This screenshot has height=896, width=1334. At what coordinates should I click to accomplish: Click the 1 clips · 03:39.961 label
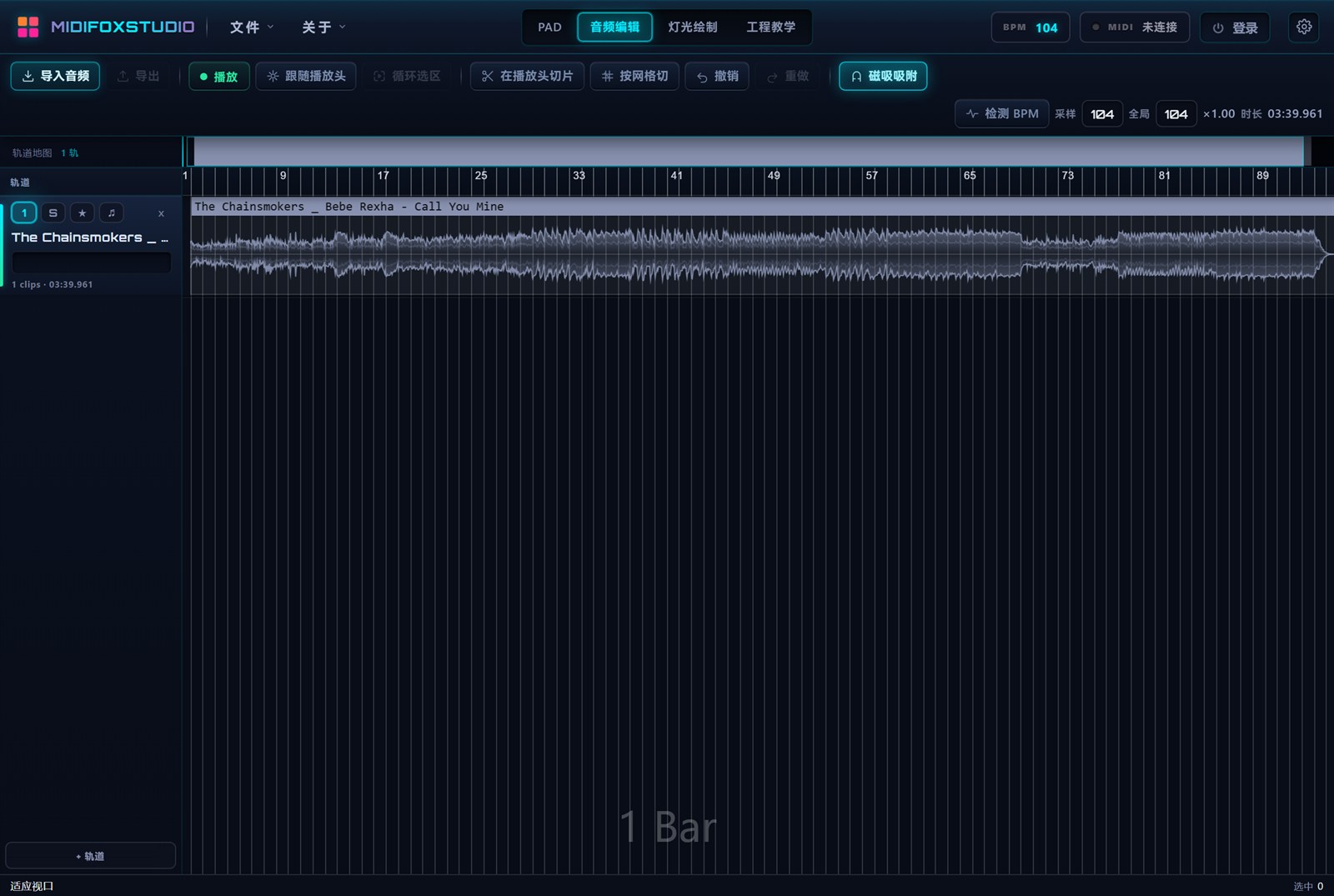point(52,284)
